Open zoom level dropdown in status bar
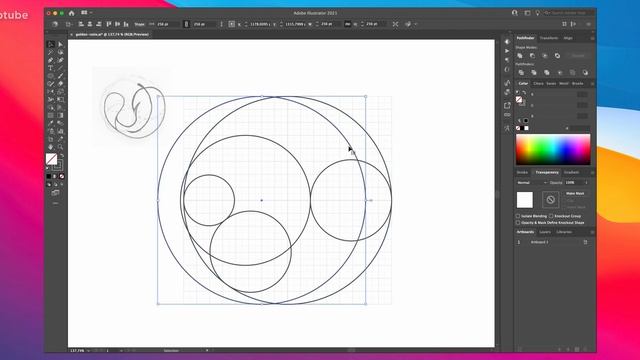Viewport: 640px width, 360px height. click(x=89, y=351)
